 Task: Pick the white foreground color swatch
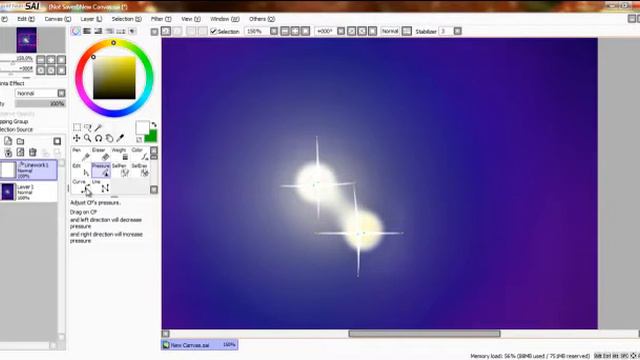142,127
